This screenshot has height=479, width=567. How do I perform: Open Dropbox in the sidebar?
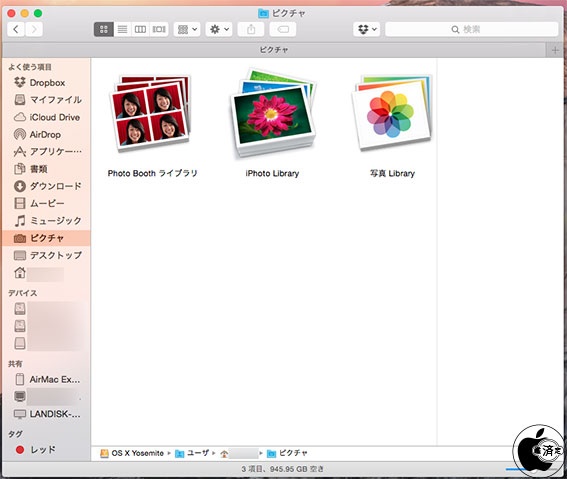(46, 82)
